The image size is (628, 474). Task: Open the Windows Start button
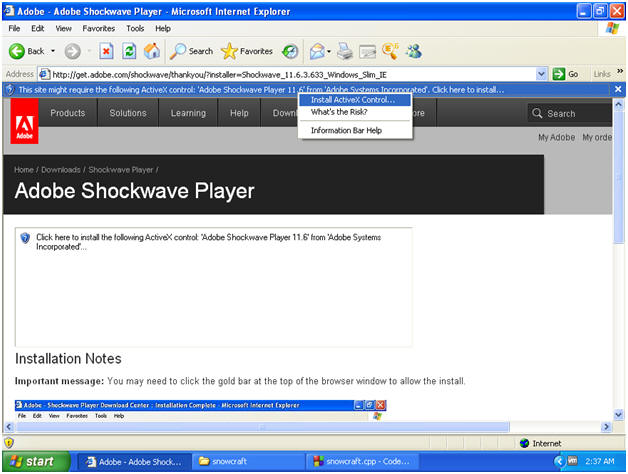(36, 462)
